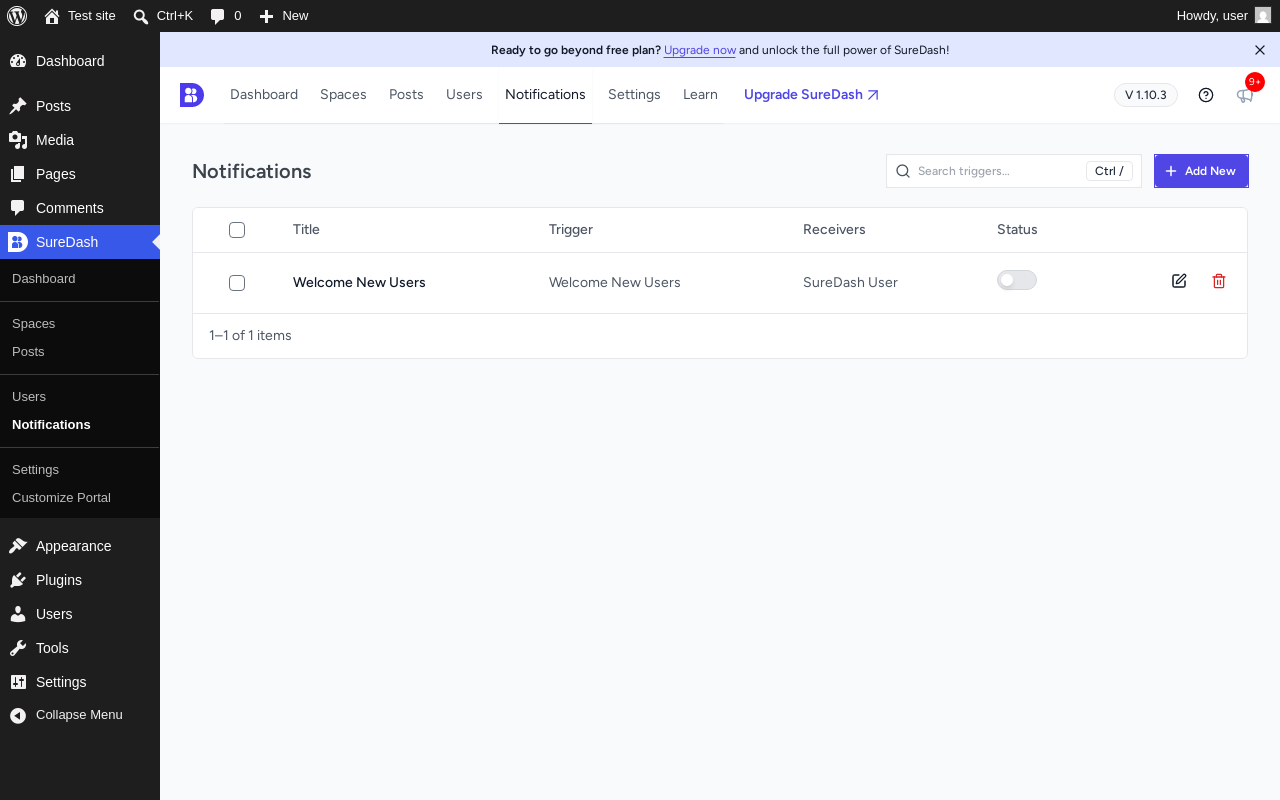Click the Upgrade now link in banner
This screenshot has width=1280, height=800.
tap(700, 50)
